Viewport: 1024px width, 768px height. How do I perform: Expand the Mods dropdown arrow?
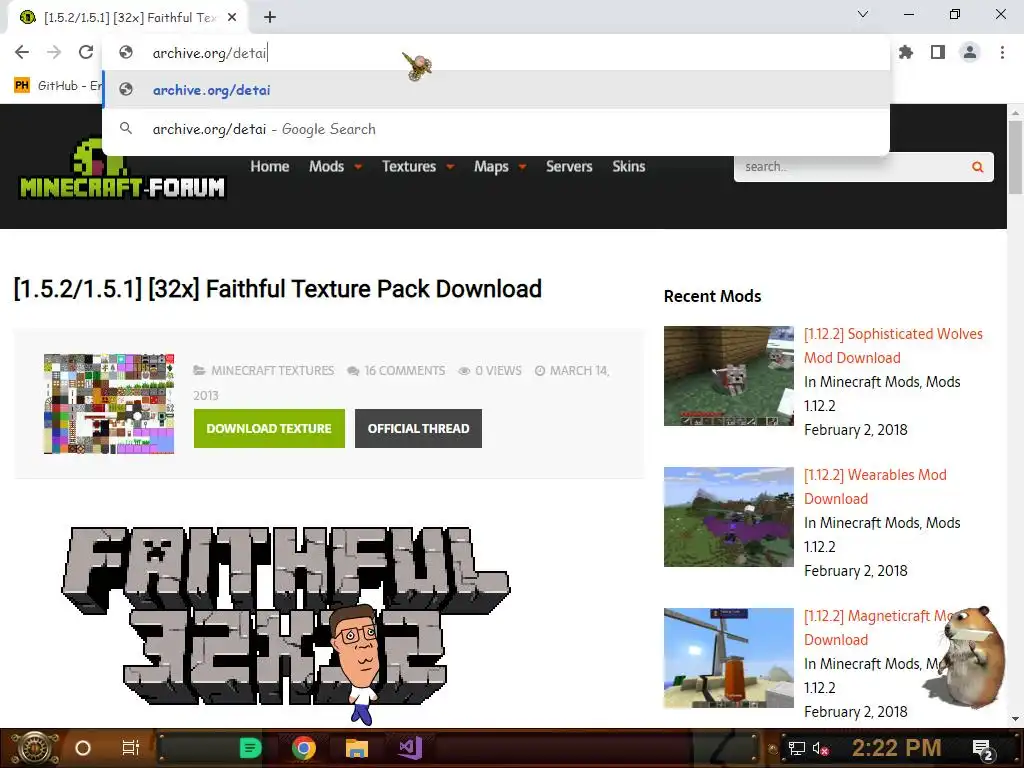358,167
